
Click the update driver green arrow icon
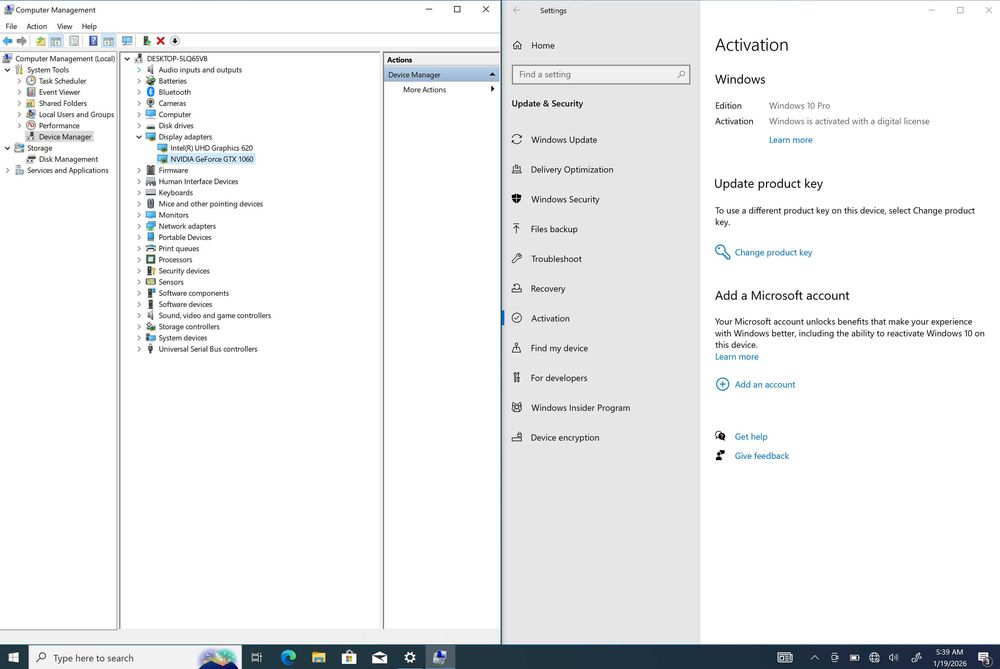click(x=146, y=41)
